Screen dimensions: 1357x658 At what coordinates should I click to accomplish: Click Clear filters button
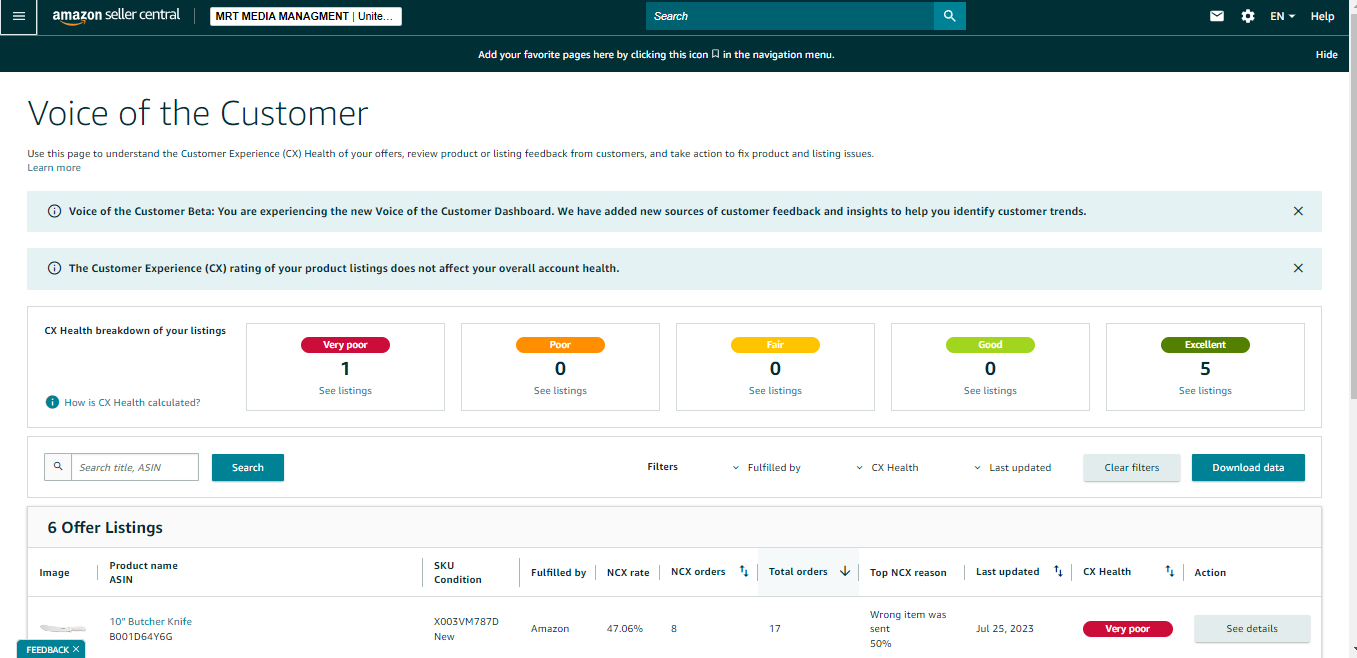click(x=1132, y=467)
